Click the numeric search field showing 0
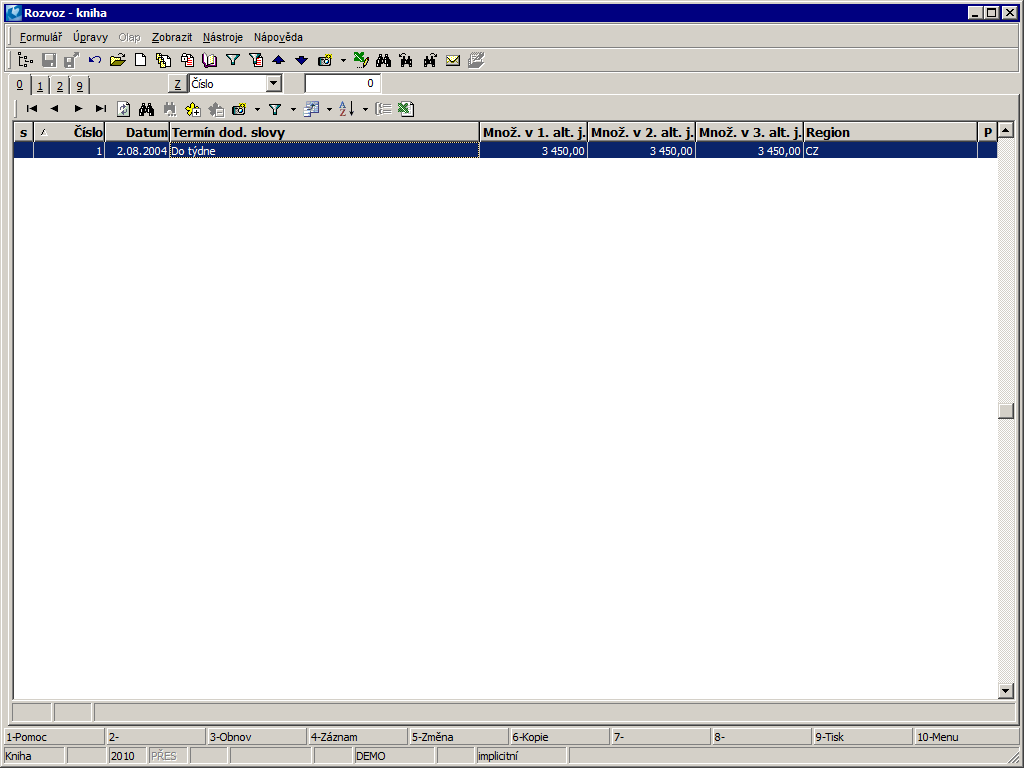Screen dimensions: 1024x768 click(342, 84)
